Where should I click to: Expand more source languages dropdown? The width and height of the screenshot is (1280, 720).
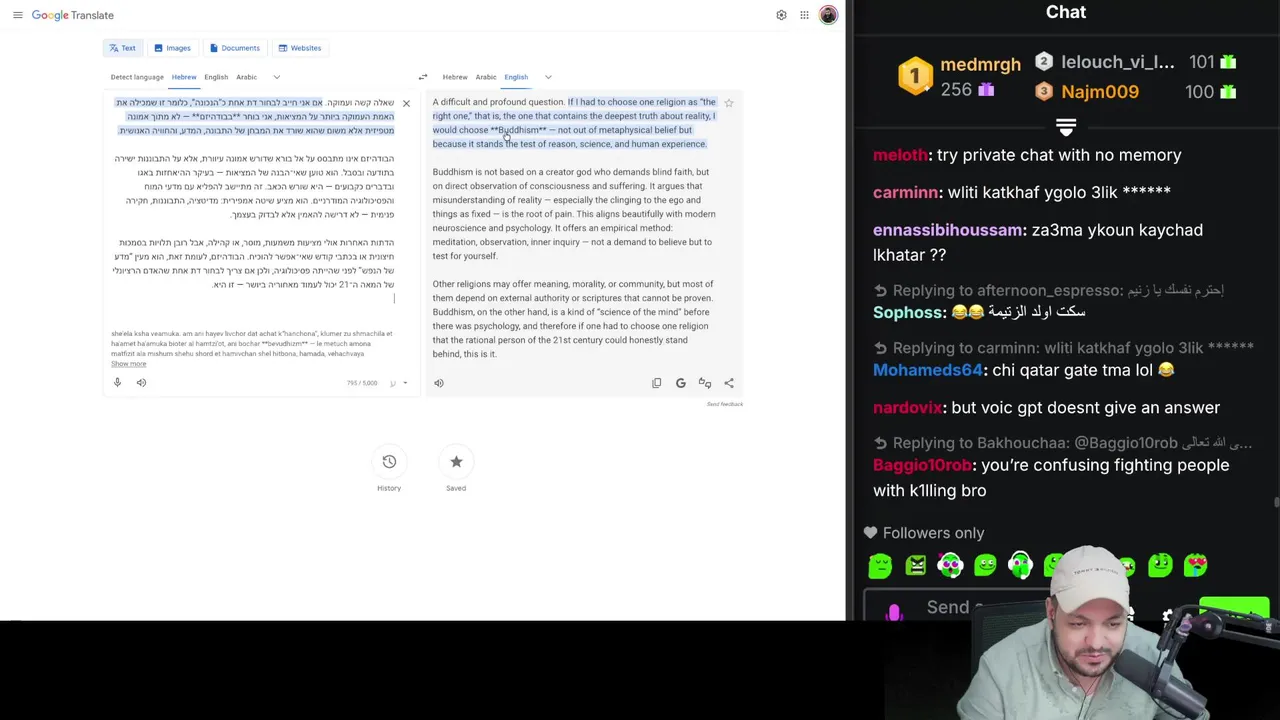coord(277,77)
